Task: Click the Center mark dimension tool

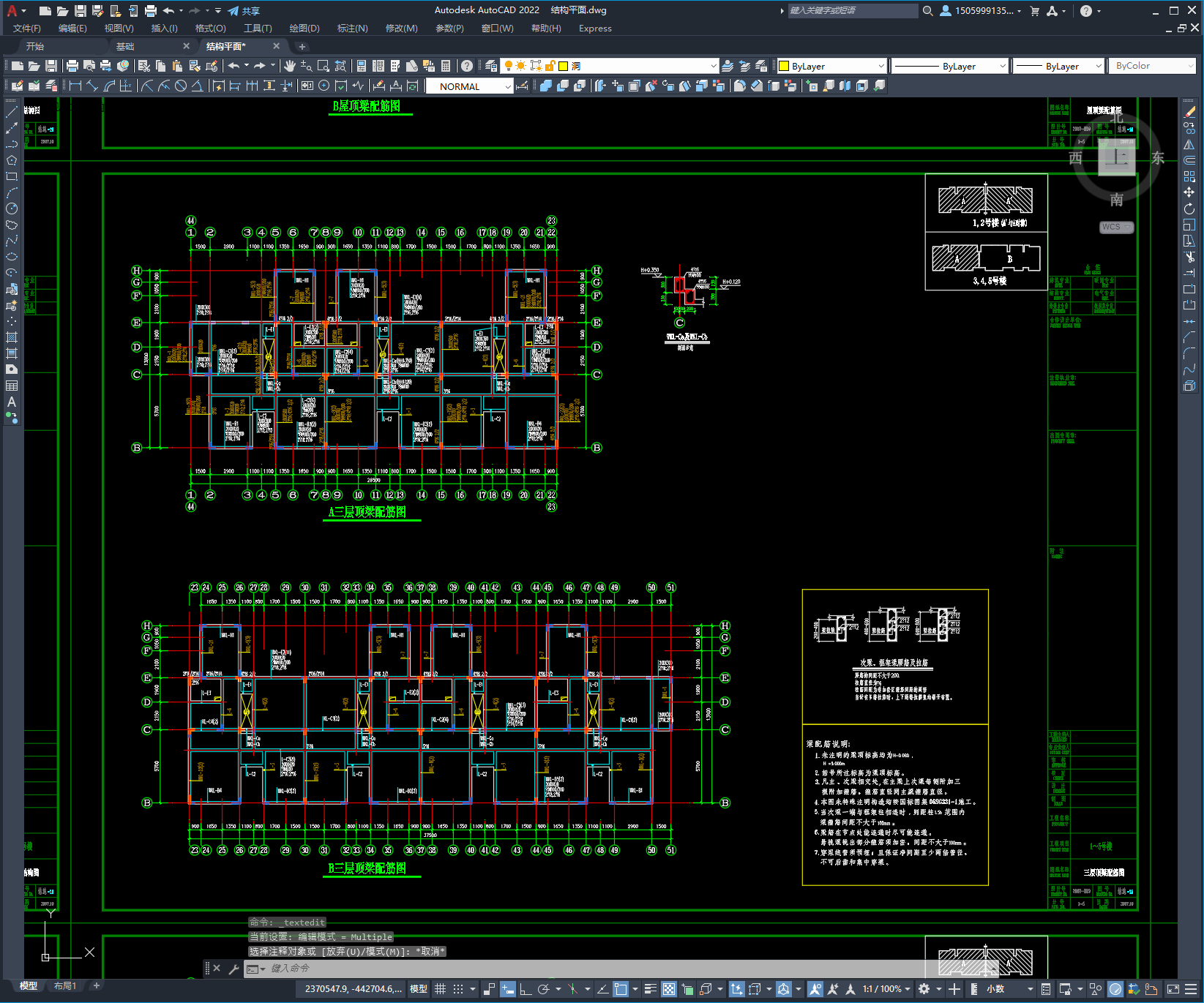Action: [x=324, y=86]
